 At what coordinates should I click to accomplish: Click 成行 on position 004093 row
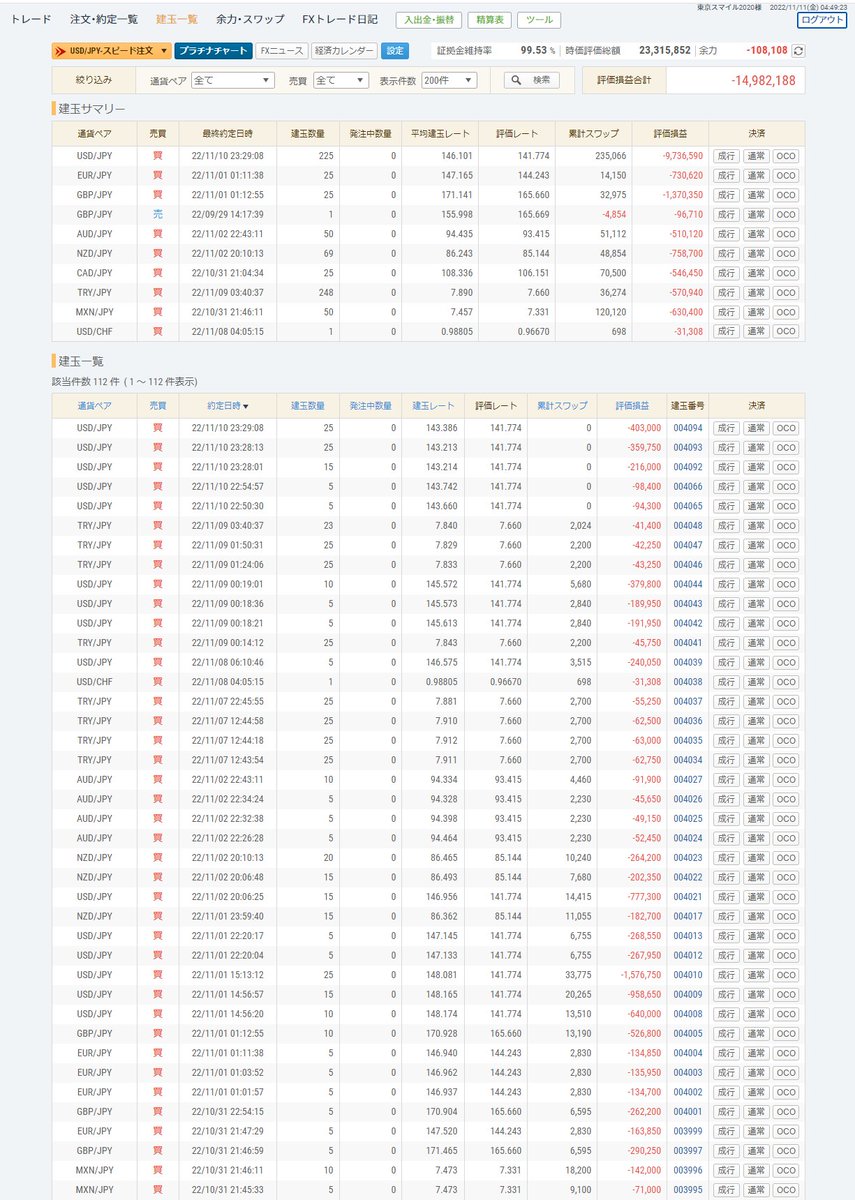point(725,448)
